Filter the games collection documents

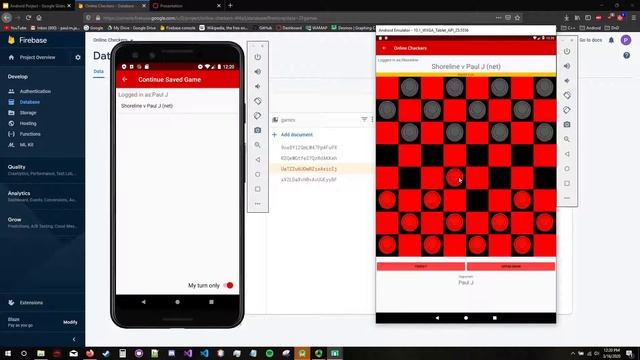point(364,119)
